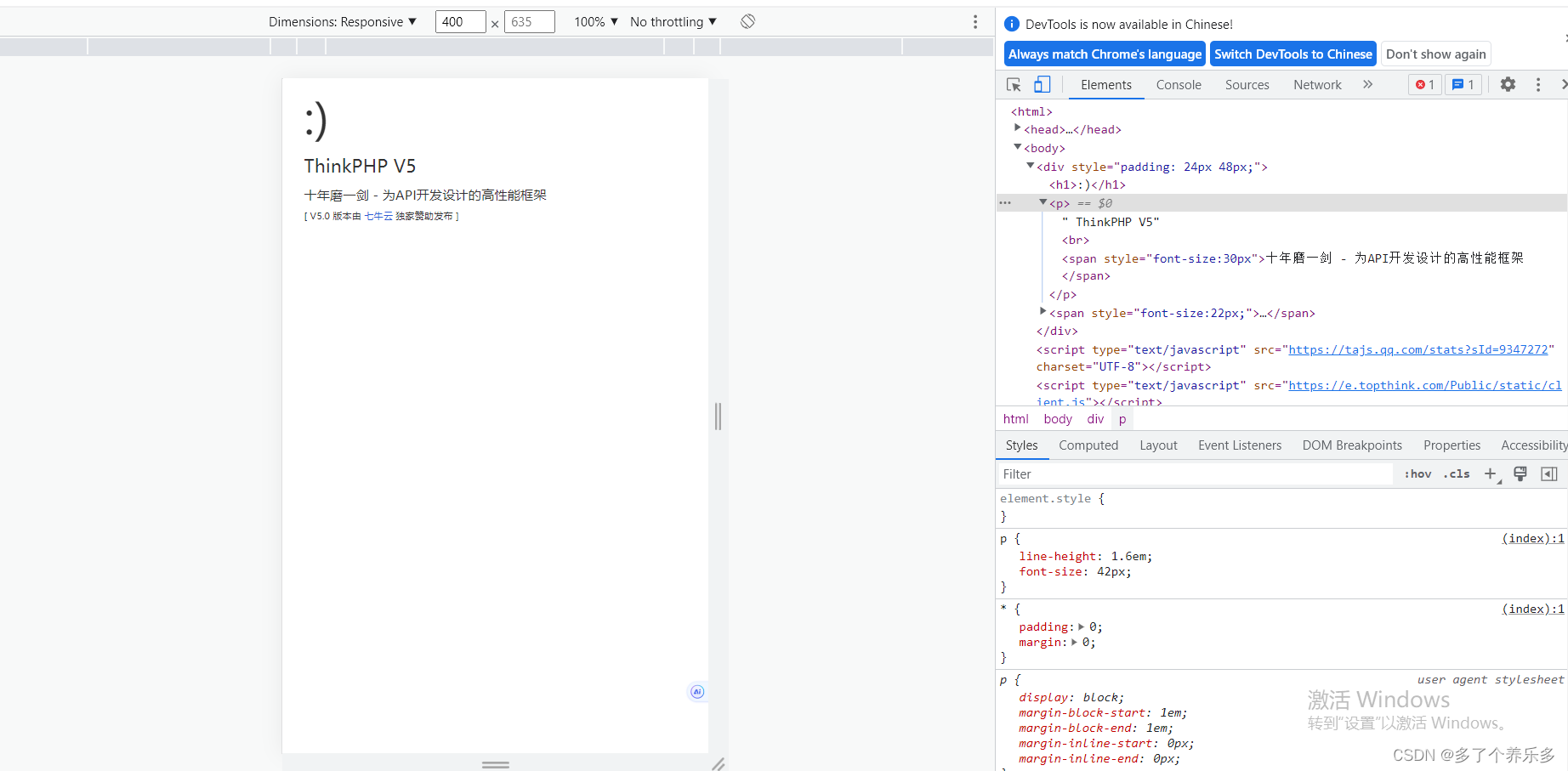Open DevTools settings gear
The height and width of the screenshot is (771, 1568).
pos(1508,84)
